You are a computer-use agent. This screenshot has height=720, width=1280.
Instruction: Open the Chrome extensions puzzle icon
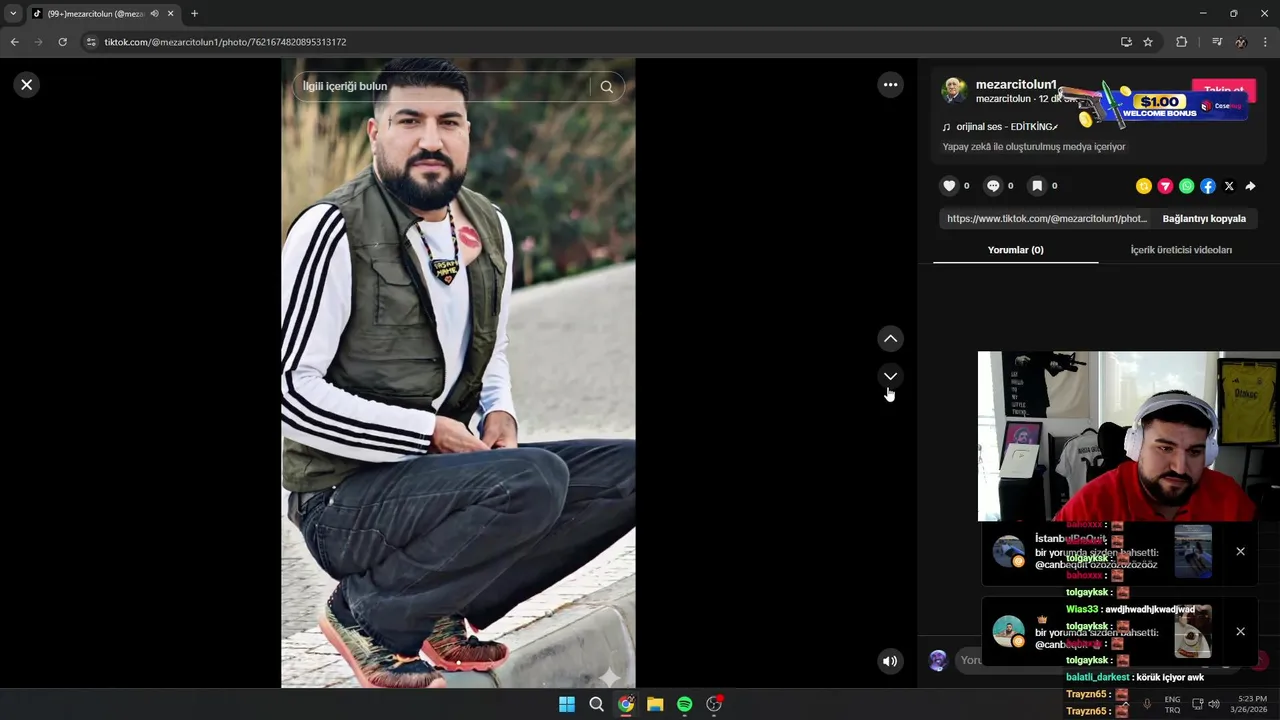coord(1181,42)
